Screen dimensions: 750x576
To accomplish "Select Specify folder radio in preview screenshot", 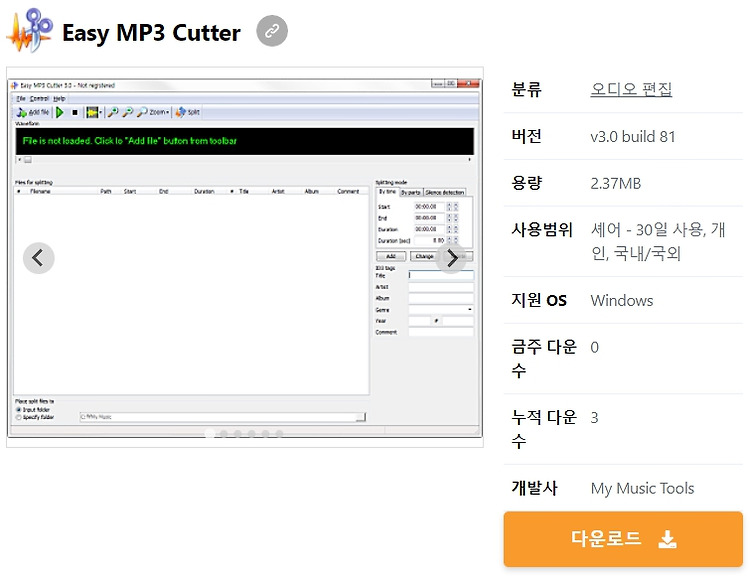I will (19, 417).
